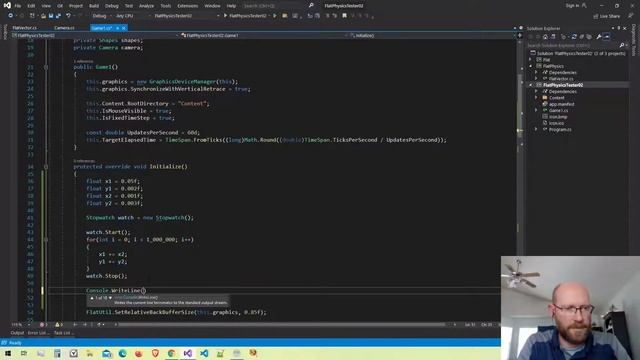The width and height of the screenshot is (640, 360).
Task: Collapse the FlatPhysics project node
Action: (x=531, y=66)
